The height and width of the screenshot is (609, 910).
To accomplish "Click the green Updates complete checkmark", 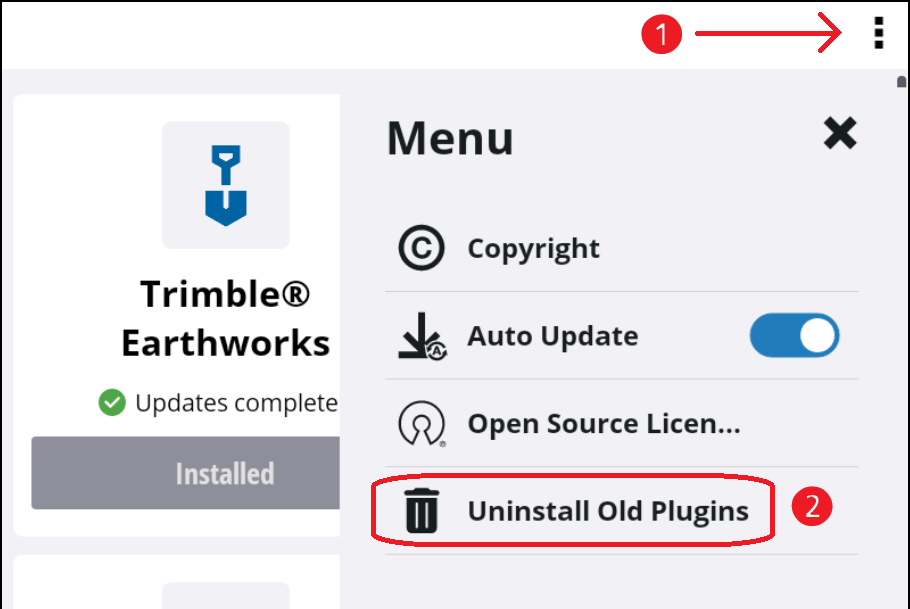I will [x=111, y=403].
